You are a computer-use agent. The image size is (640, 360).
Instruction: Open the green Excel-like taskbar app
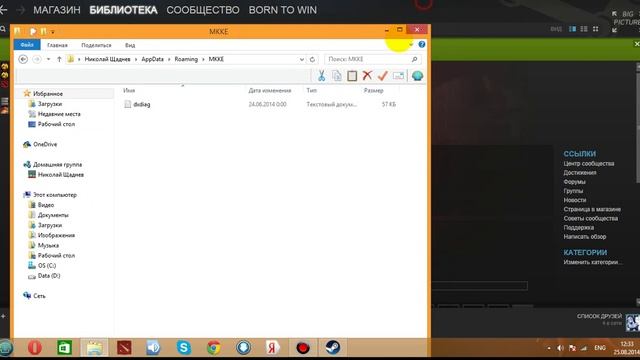click(x=64, y=348)
